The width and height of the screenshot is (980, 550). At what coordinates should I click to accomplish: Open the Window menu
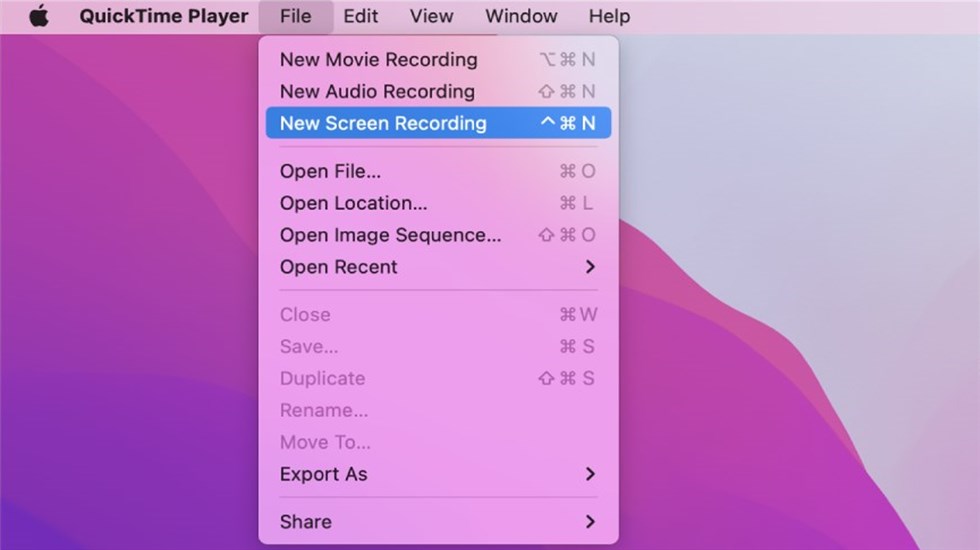coord(521,16)
